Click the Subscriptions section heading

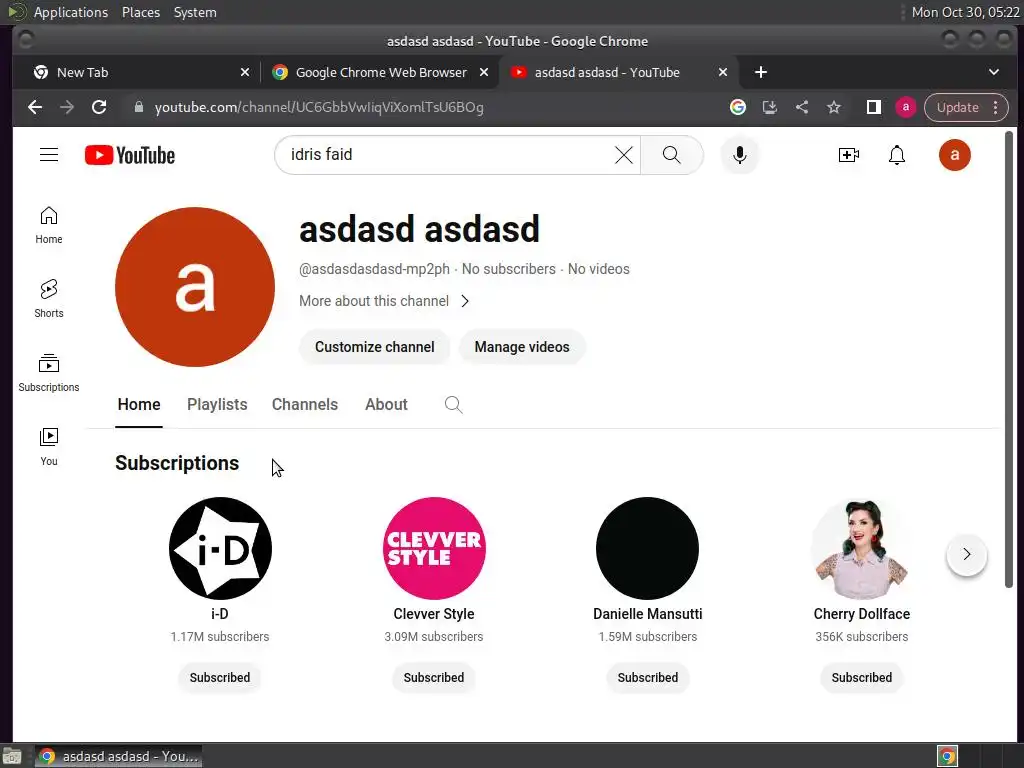pos(177,463)
